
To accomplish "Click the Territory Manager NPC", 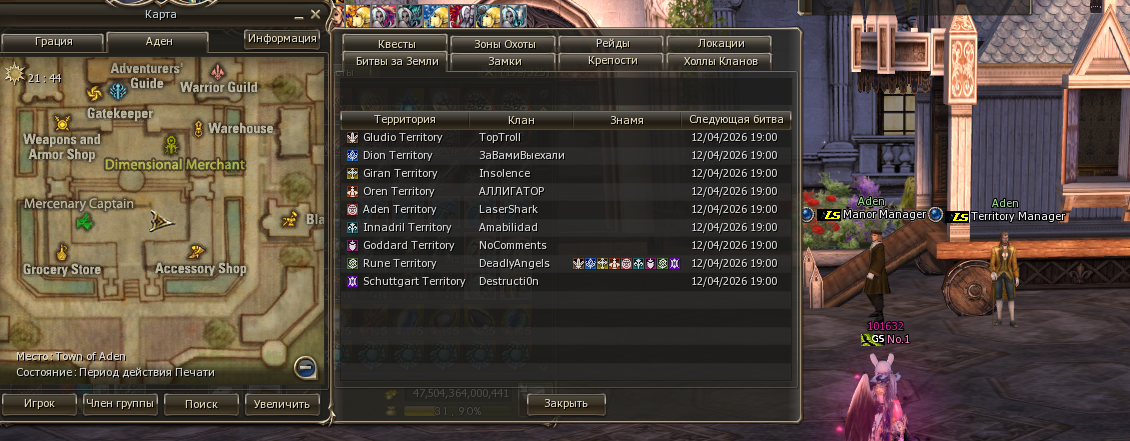I will (1003, 277).
